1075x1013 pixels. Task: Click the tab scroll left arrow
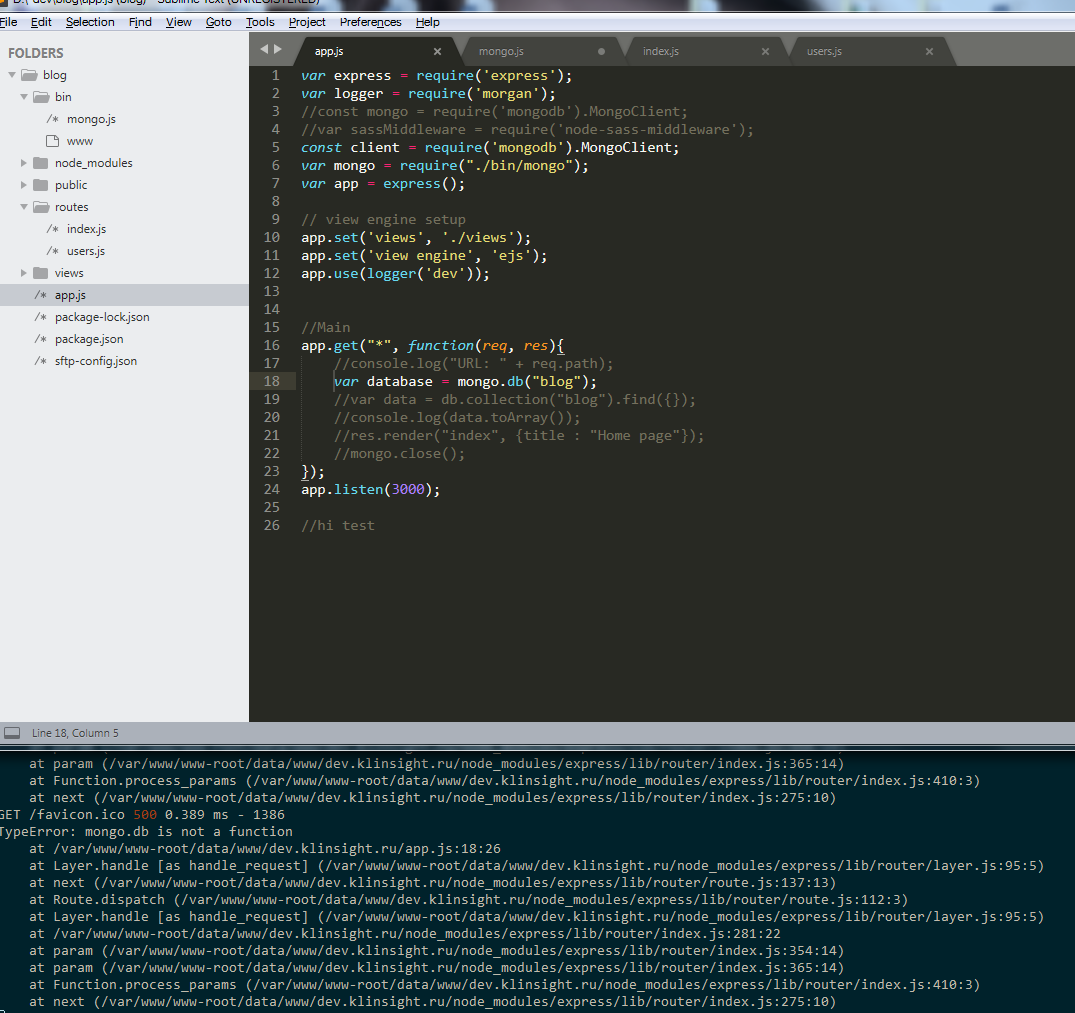click(x=264, y=49)
